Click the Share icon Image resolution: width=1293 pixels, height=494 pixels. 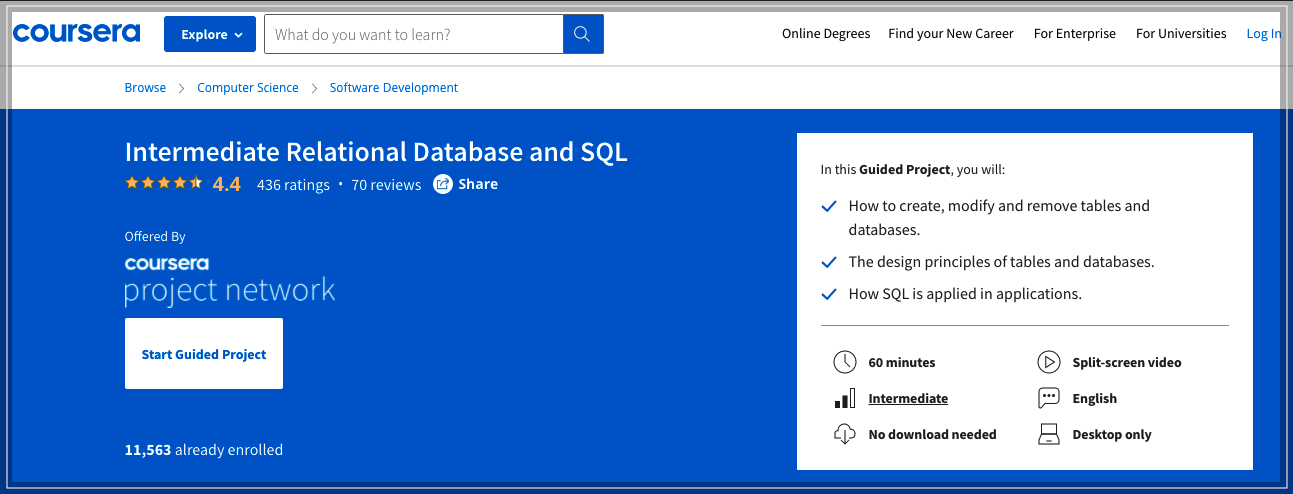tap(443, 184)
